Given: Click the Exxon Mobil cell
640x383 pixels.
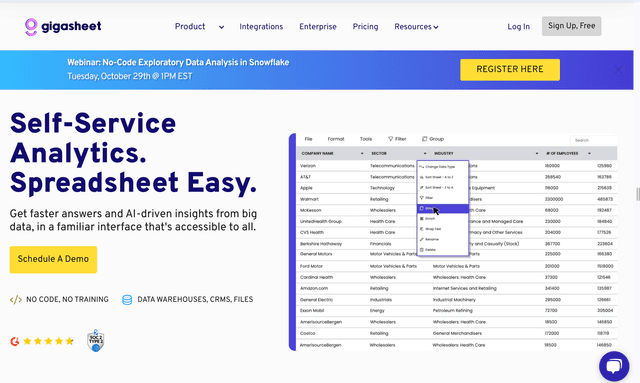Looking at the screenshot, I should (312, 311).
